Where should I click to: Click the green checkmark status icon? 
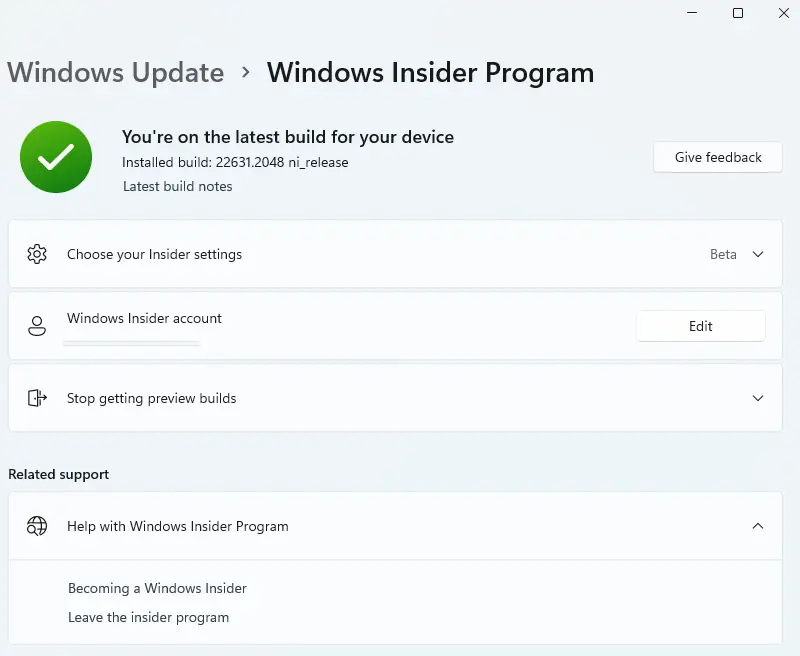(x=55, y=157)
